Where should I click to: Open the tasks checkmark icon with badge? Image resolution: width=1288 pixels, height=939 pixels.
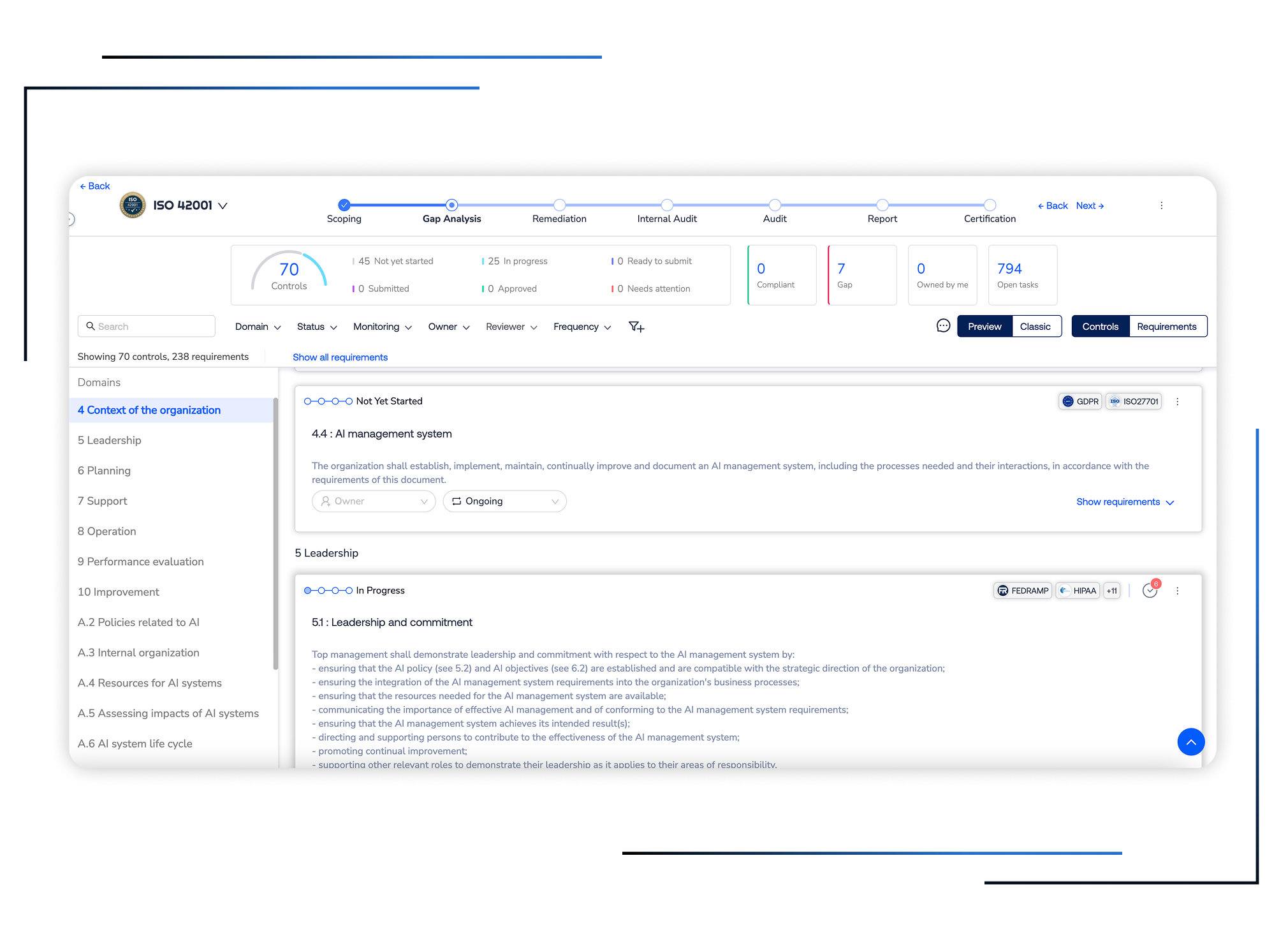[x=1150, y=591]
